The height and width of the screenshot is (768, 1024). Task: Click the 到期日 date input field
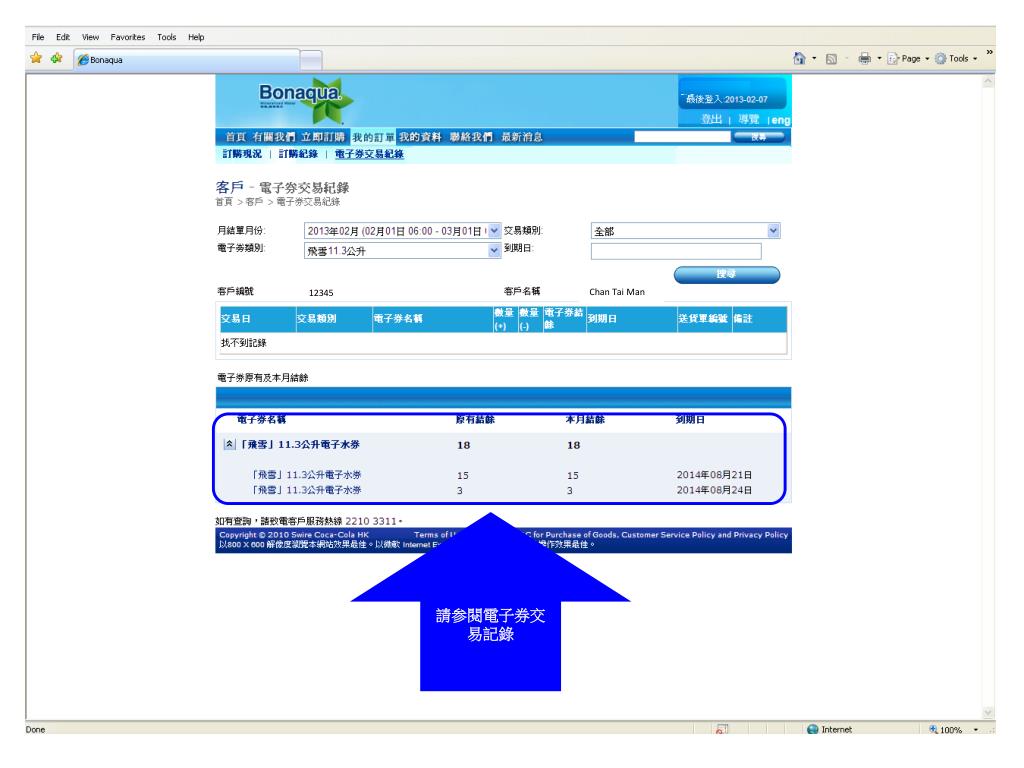(676, 251)
